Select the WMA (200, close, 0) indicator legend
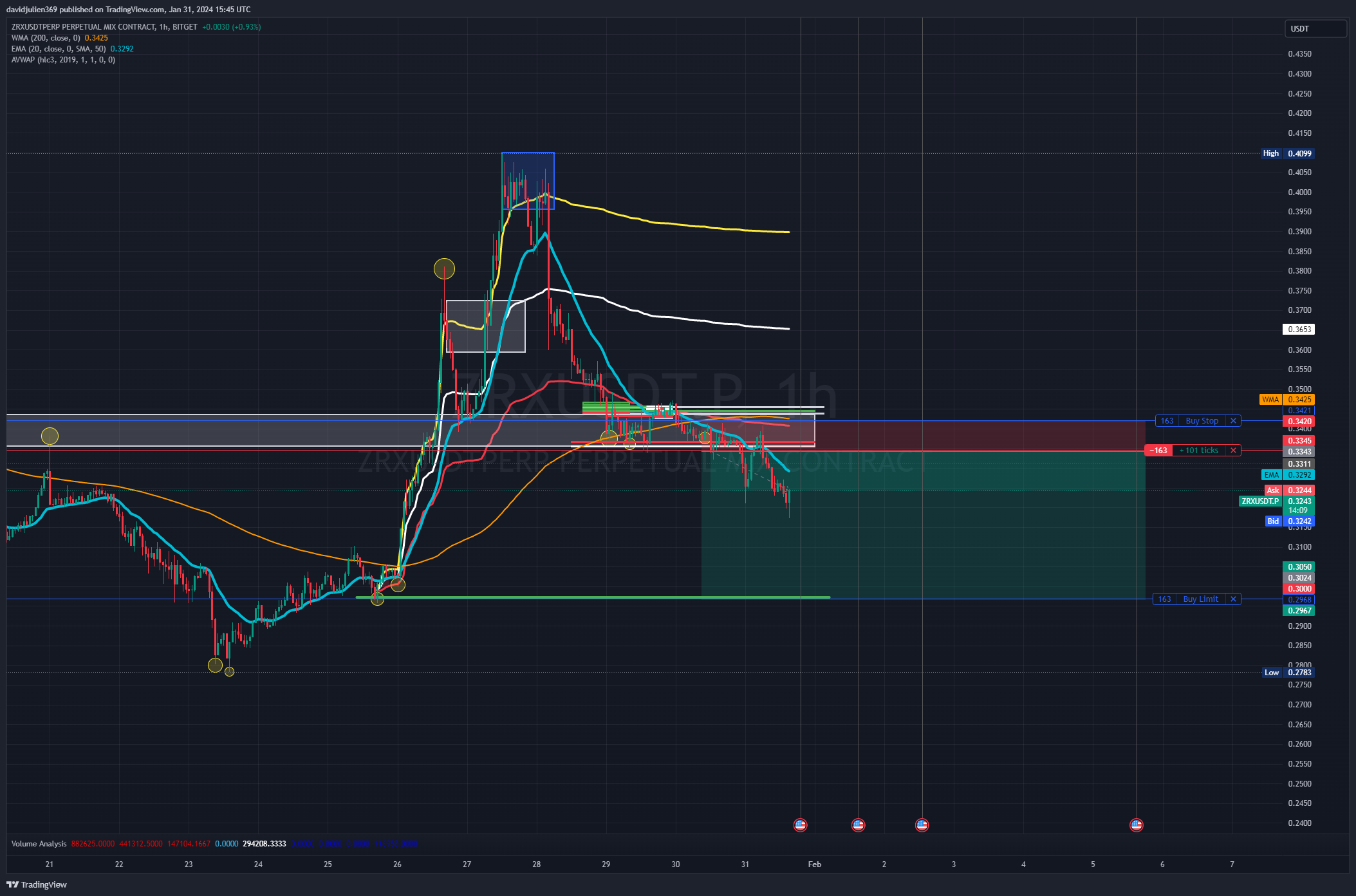Viewport: 1356px width, 896px height. (46, 38)
